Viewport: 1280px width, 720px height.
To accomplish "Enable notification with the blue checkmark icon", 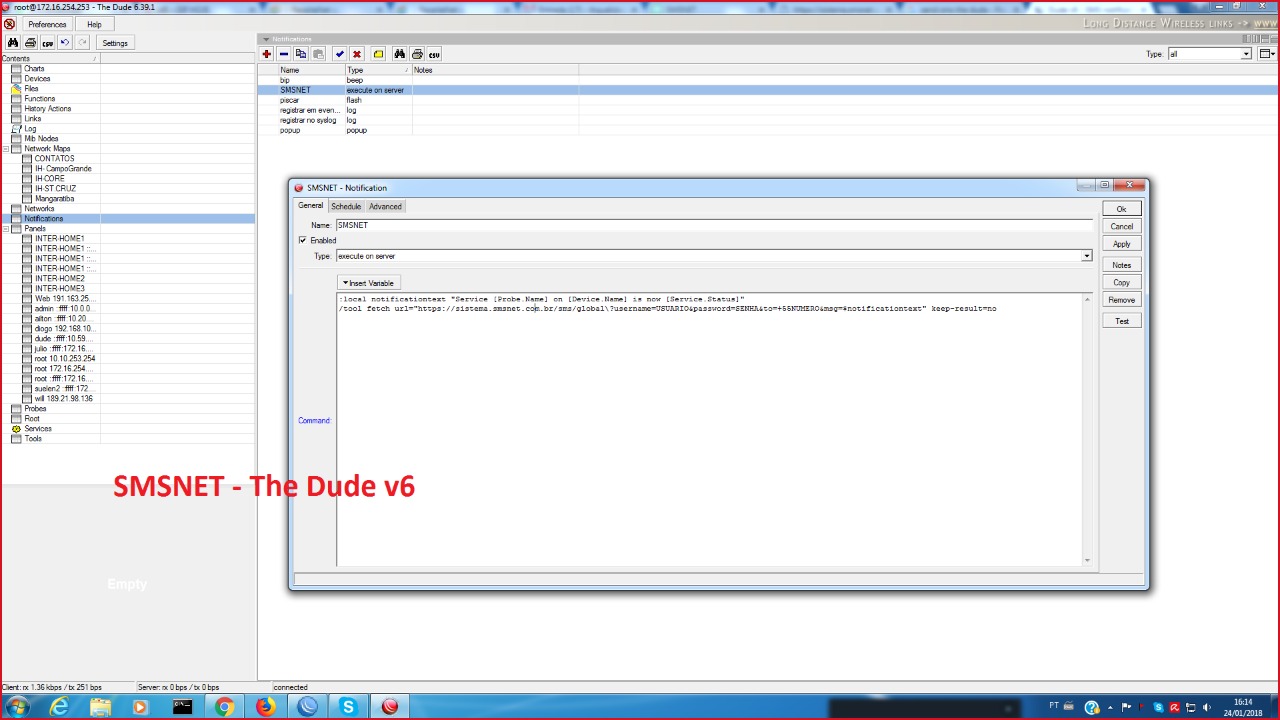I will tap(340, 54).
